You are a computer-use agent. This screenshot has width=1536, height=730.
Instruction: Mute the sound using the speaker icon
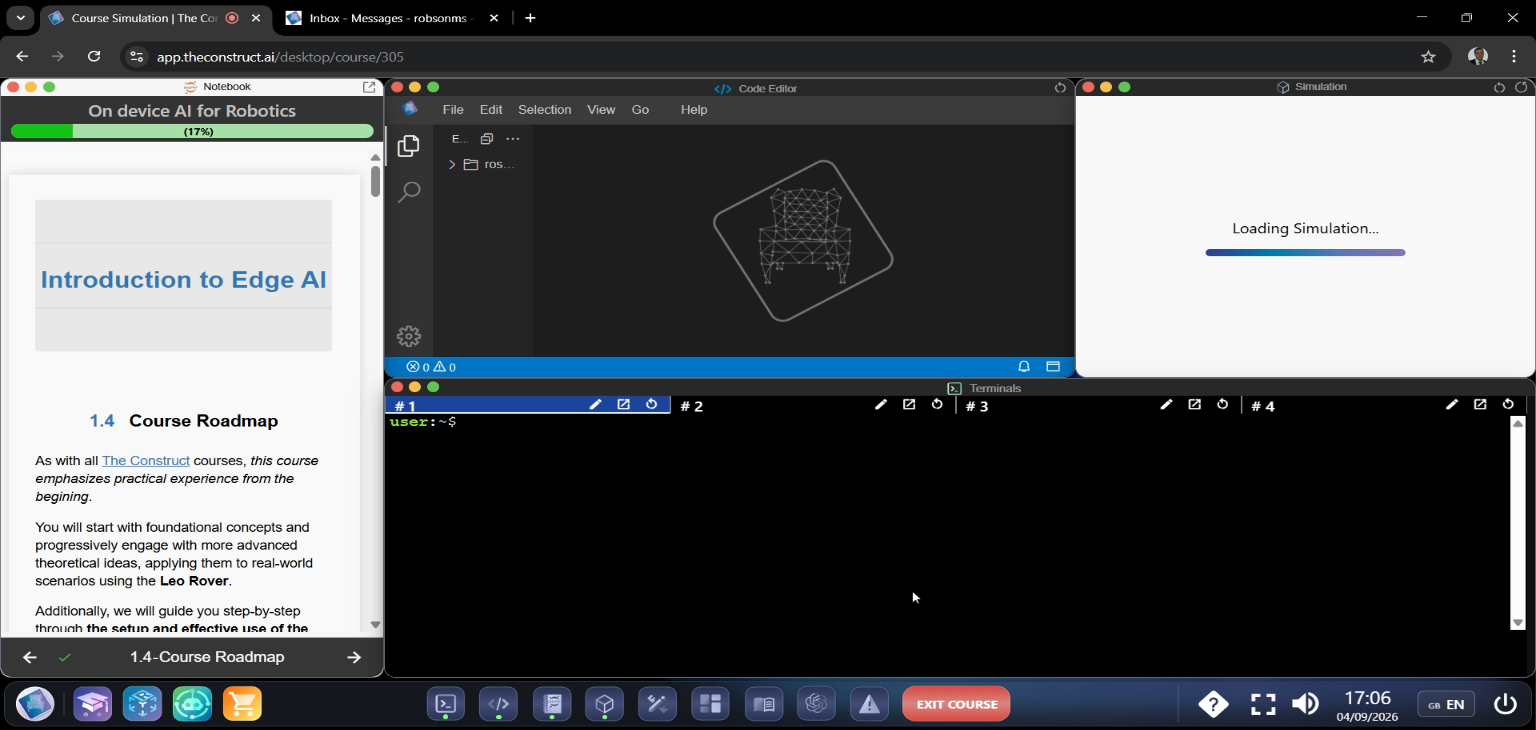tap(1305, 704)
